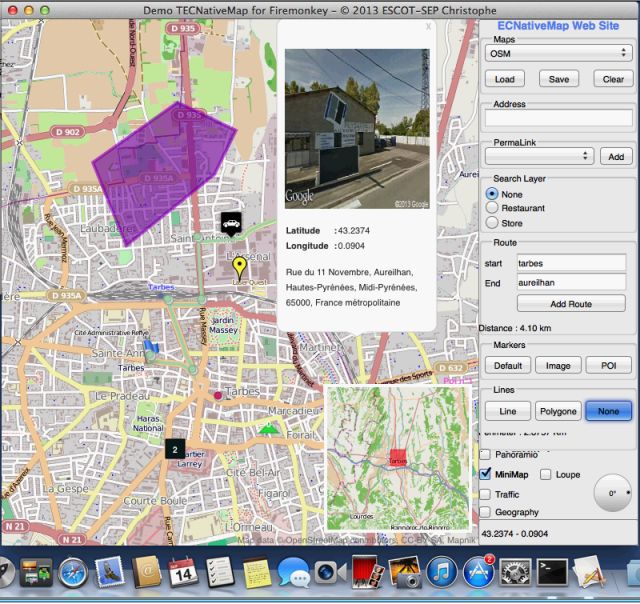Image resolution: width=640 pixels, height=604 pixels.
Task: Open Contacts address book in dock
Action: (x=147, y=572)
